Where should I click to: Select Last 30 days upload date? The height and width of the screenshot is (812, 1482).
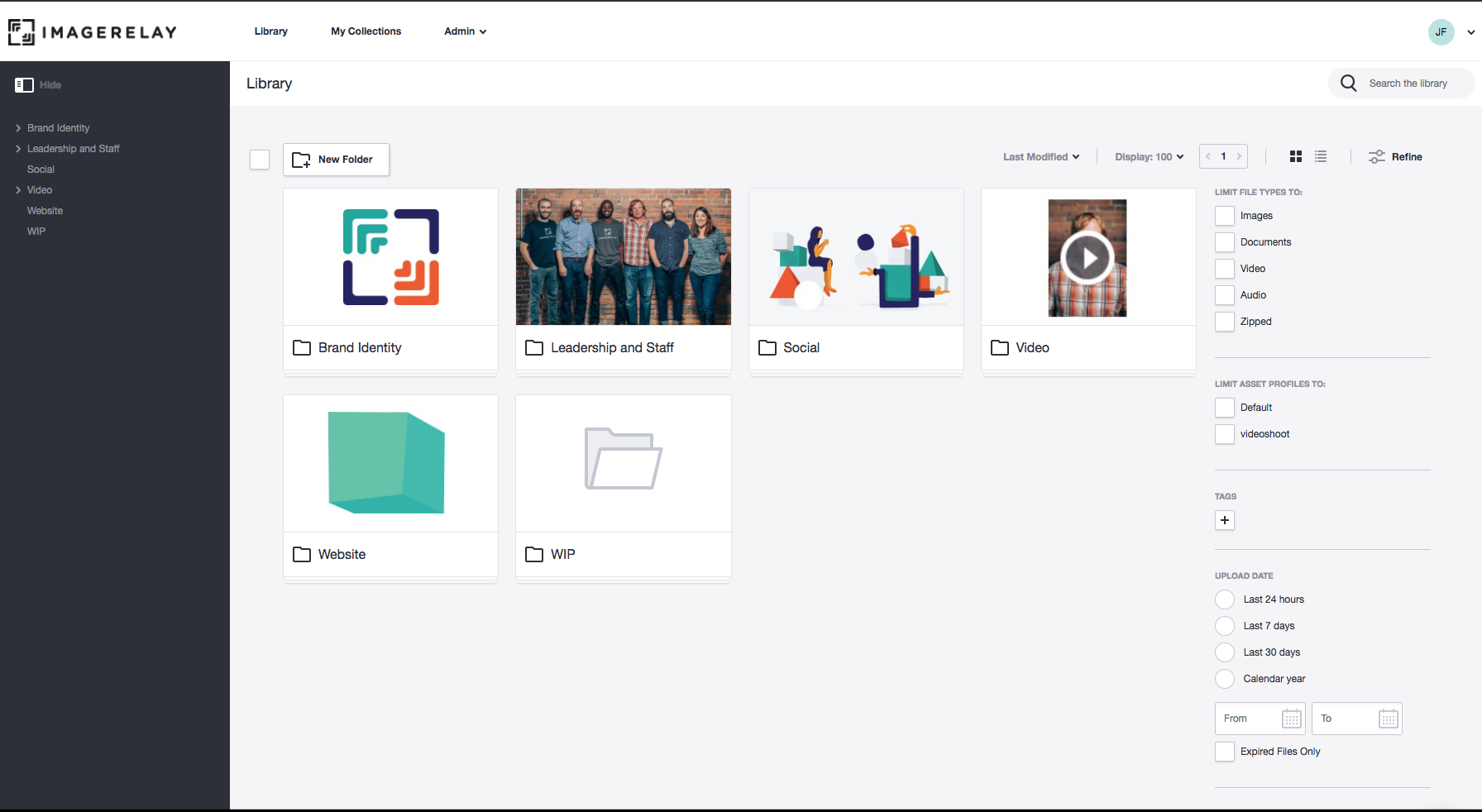1225,652
